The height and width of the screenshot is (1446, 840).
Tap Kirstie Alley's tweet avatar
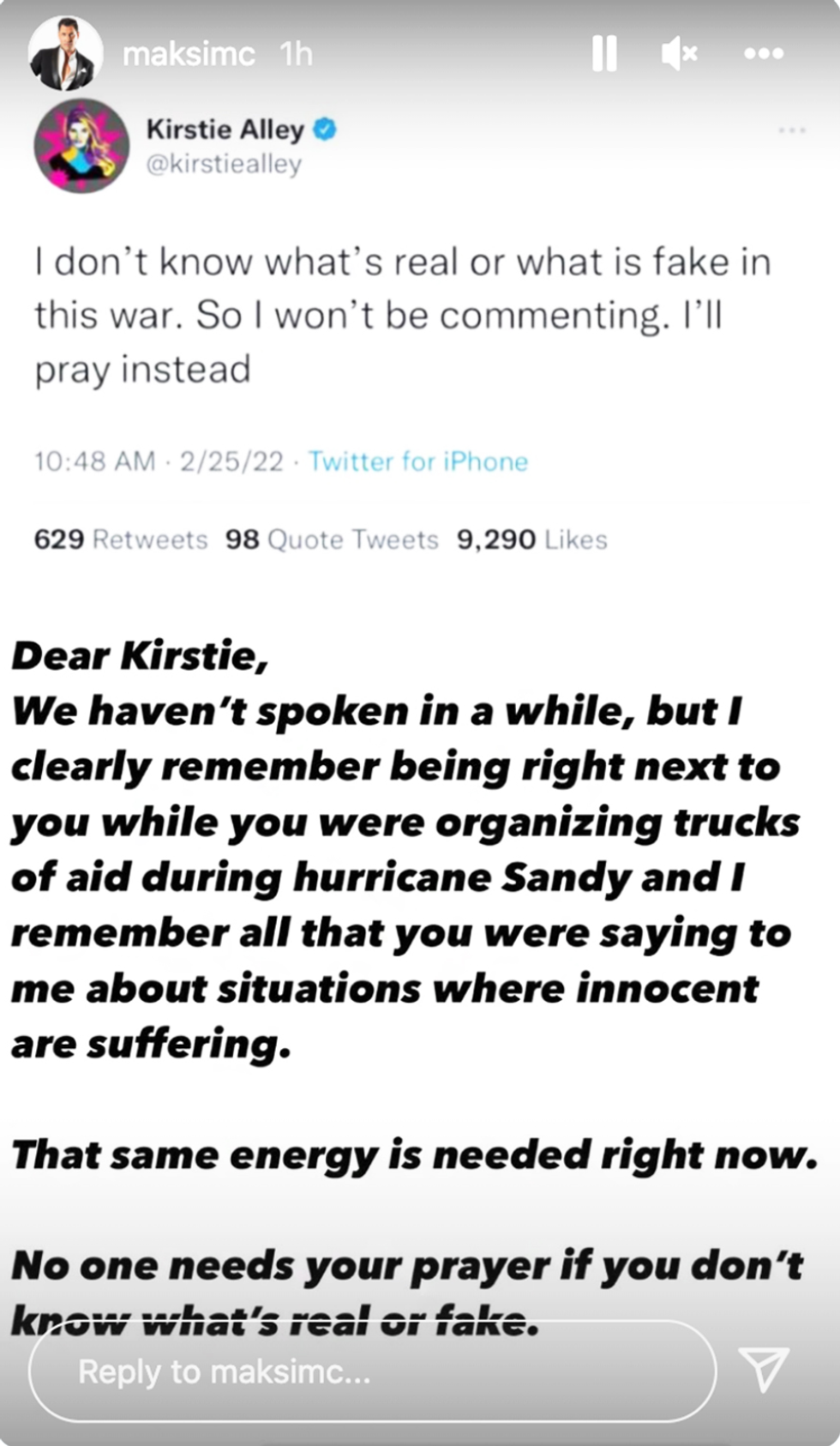pyautogui.click(x=81, y=145)
